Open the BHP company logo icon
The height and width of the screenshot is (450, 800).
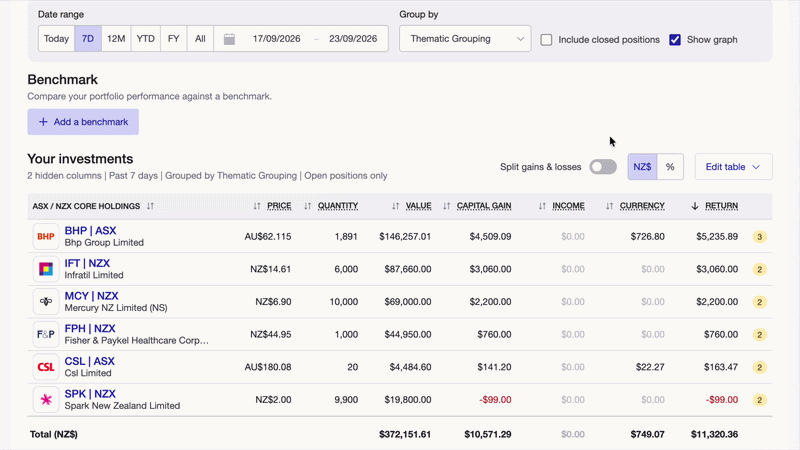46,236
